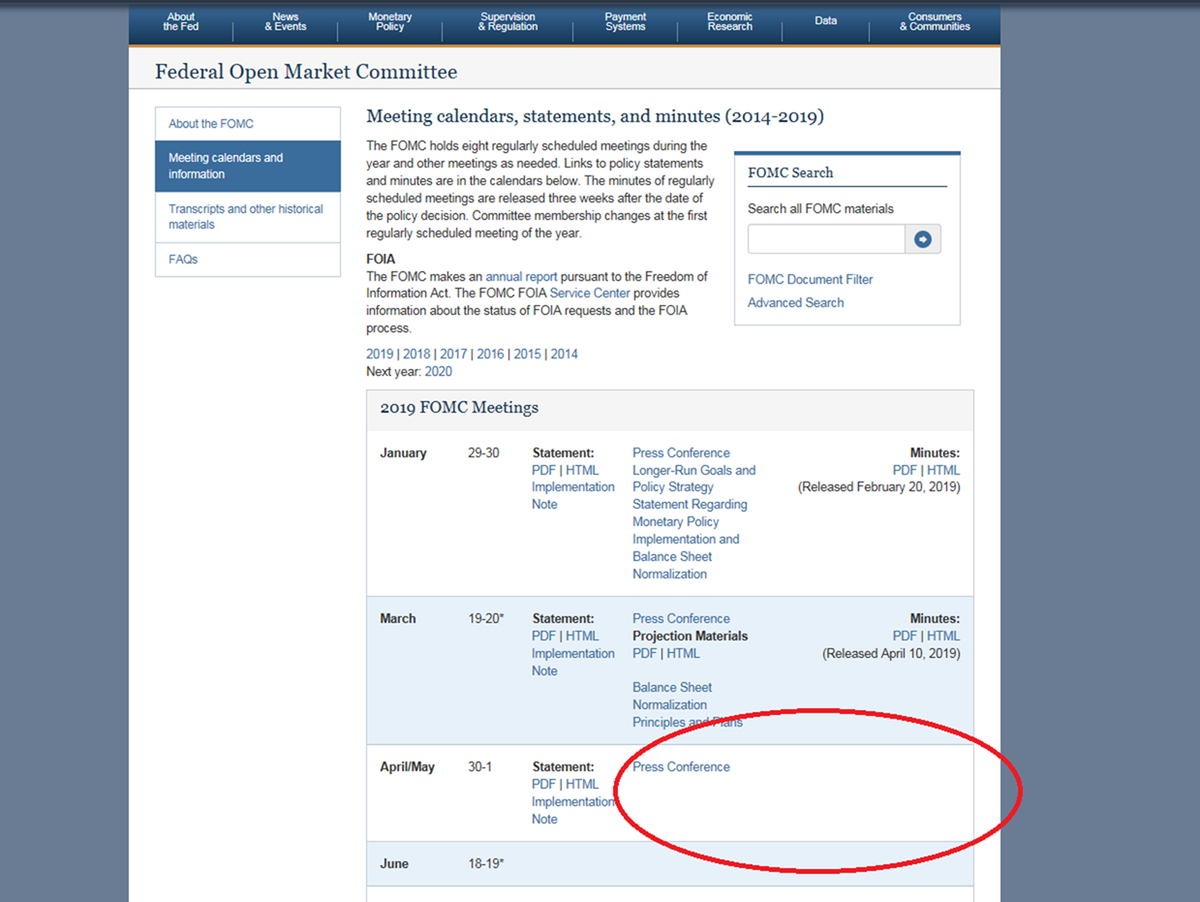
Task: Click the Released April 10, 2019 text
Action: pyautogui.click(x=891, y=653)
